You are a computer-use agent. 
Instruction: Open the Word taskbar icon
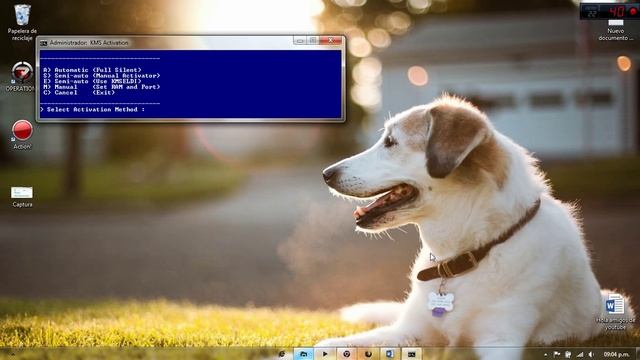click(390, 354)
